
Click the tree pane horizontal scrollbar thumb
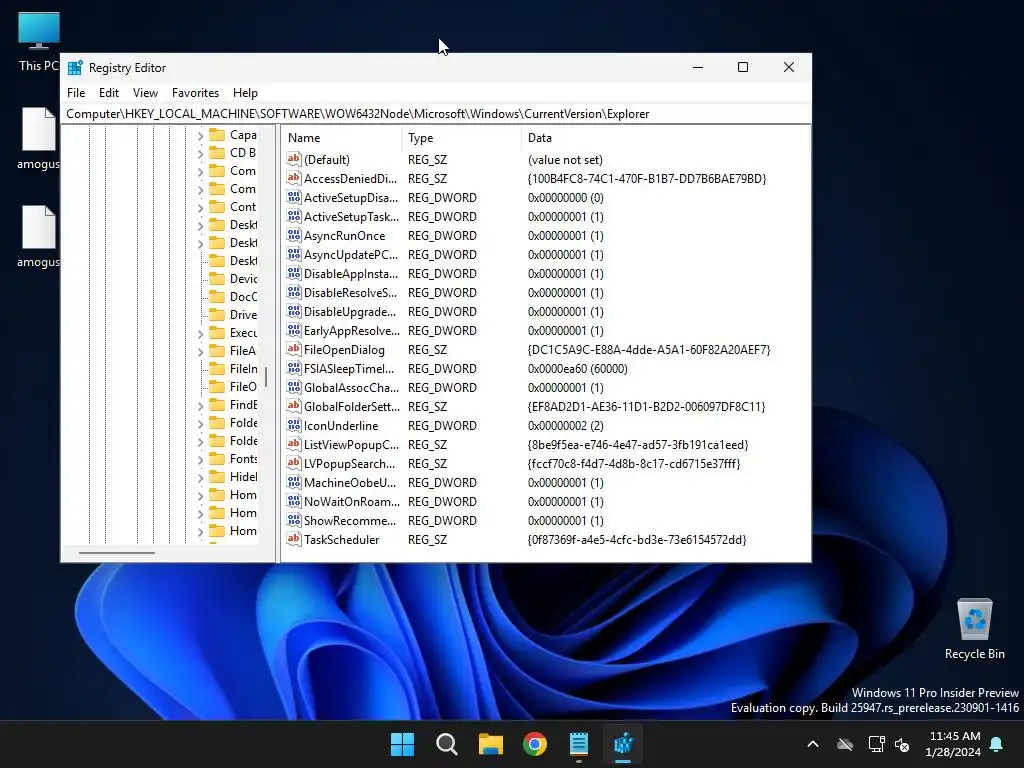[x=117, y=553]
